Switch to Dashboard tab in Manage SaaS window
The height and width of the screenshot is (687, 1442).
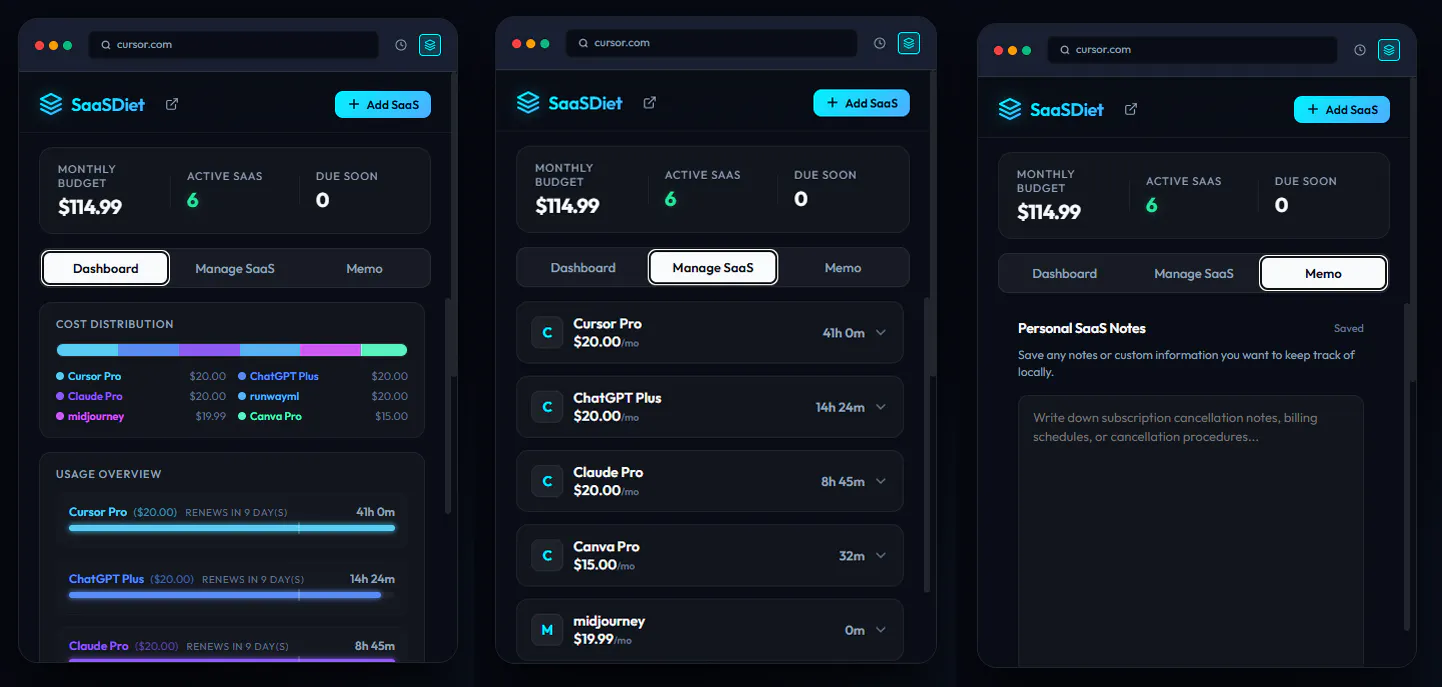tap(583, 267)
